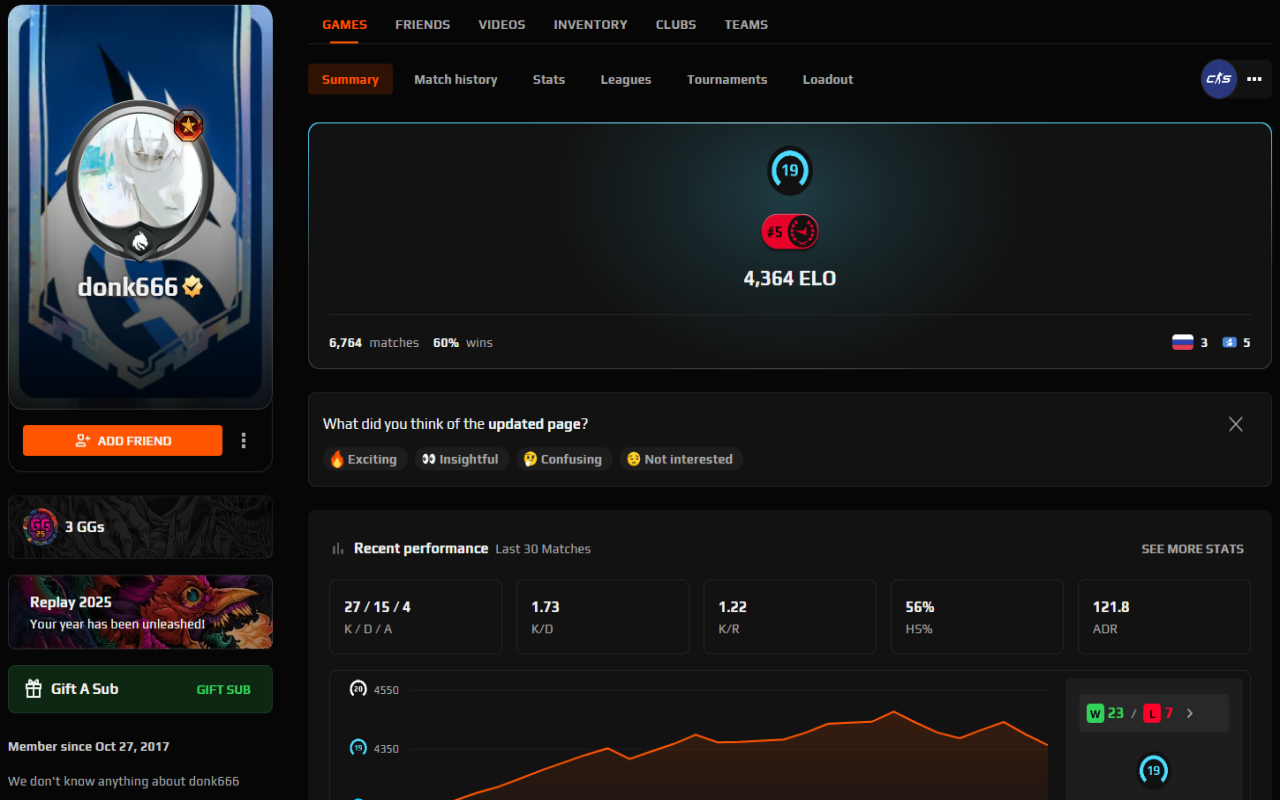Viewport: 1280px width, 800px height.
Task: Select the Insightful feedback option
Action: point(462,459)
